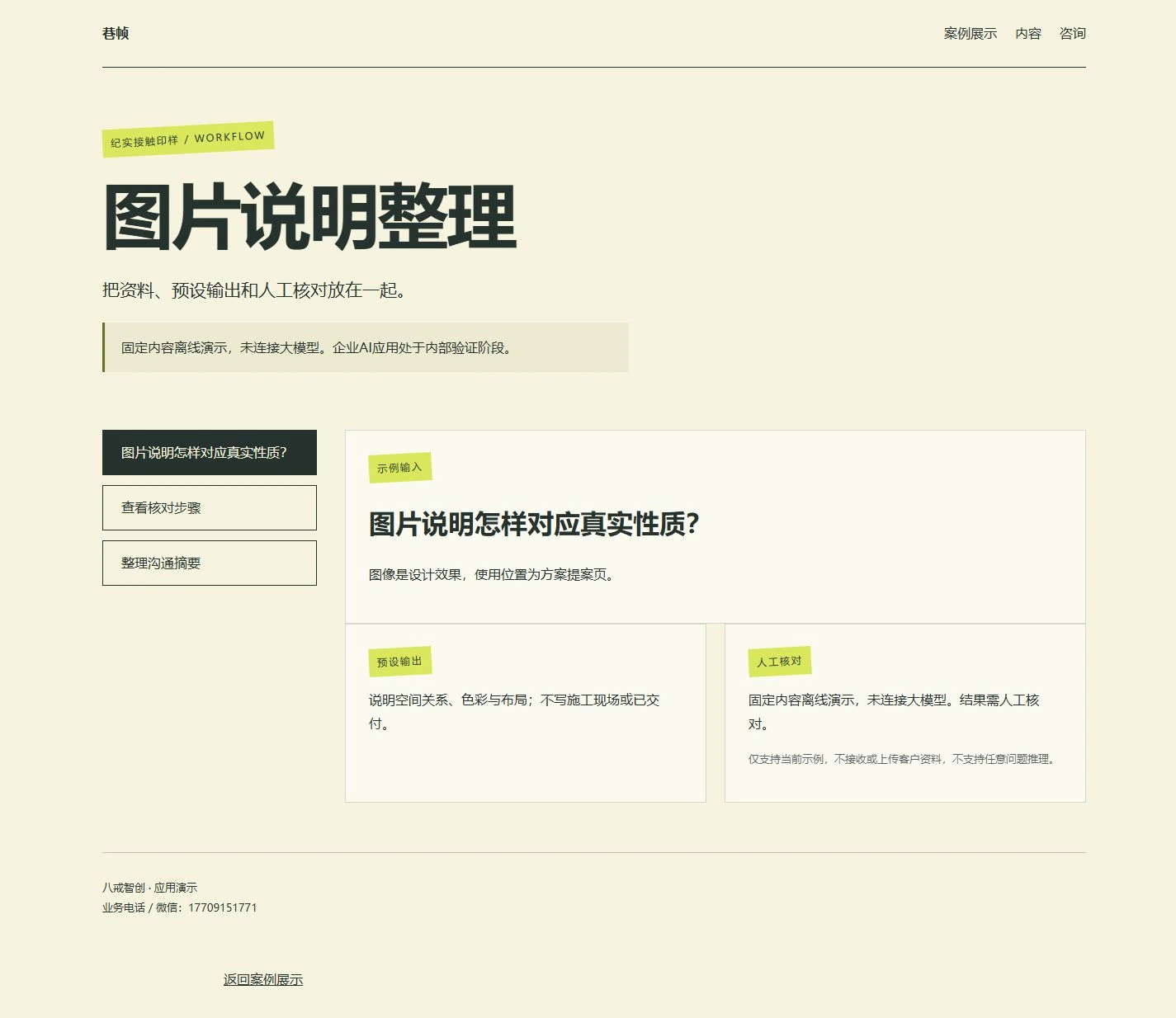Click the 预设输出 label
Screen dimensions: 1176x1018
point(400,662)
